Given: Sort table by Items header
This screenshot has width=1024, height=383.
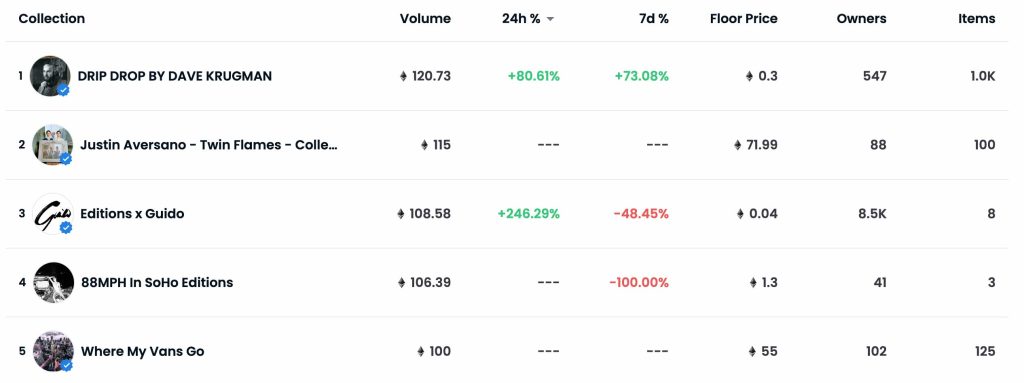Looking at the screenshot, I should (x=977, y=18).
